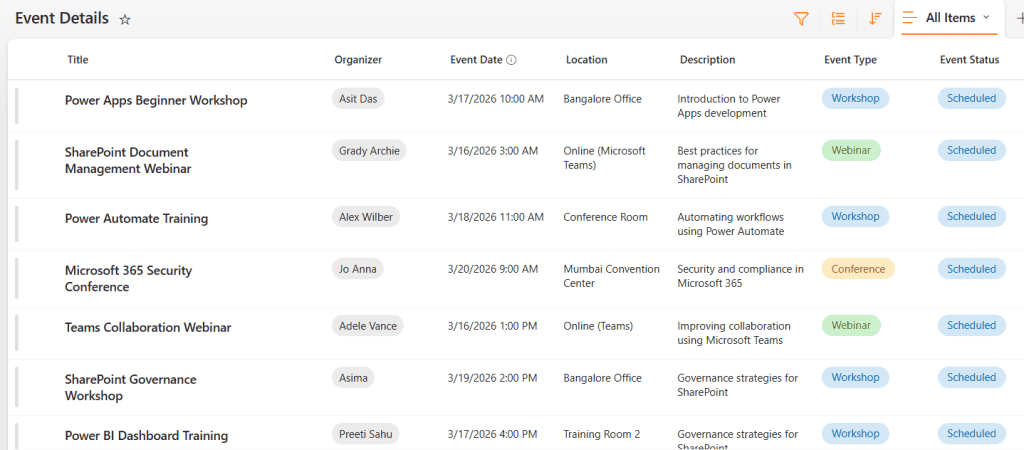Click the Webinar pill for SharePoint Document Management
The width and height of the screenshot is (1024, 450).
[851, 150]
